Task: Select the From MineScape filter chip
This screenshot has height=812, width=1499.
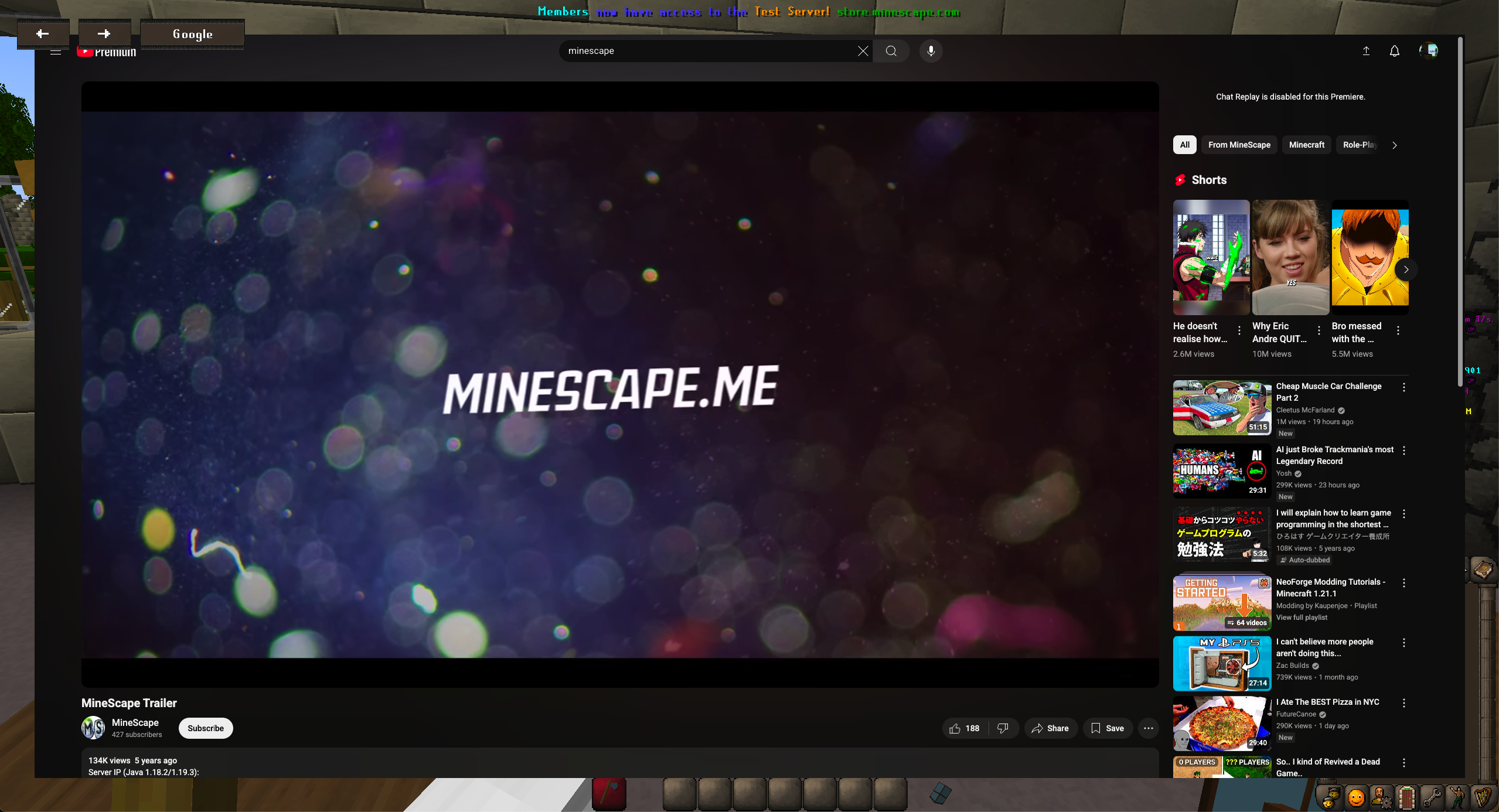Action: [1239, 145]
